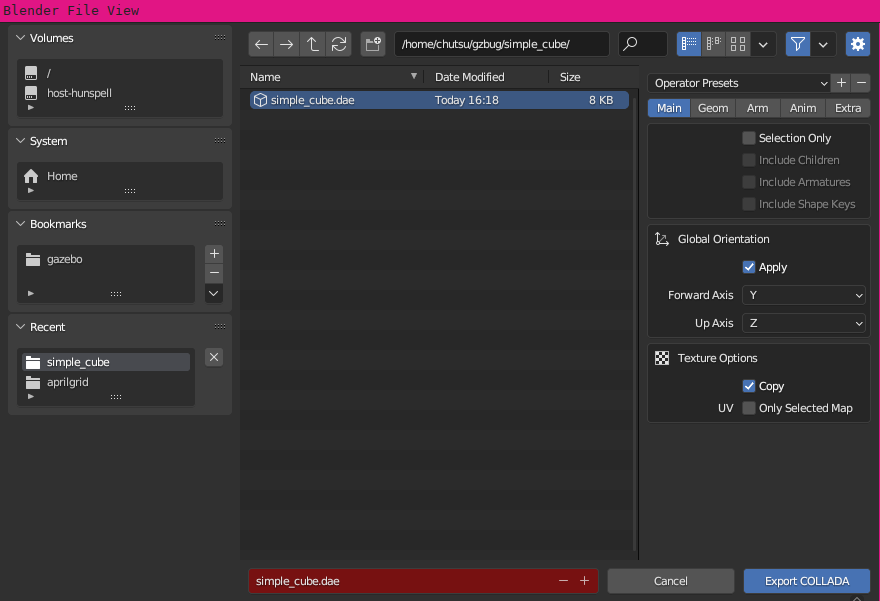Switch to the Anim tab
Screen dimensions: 880x601
[804, 108]
